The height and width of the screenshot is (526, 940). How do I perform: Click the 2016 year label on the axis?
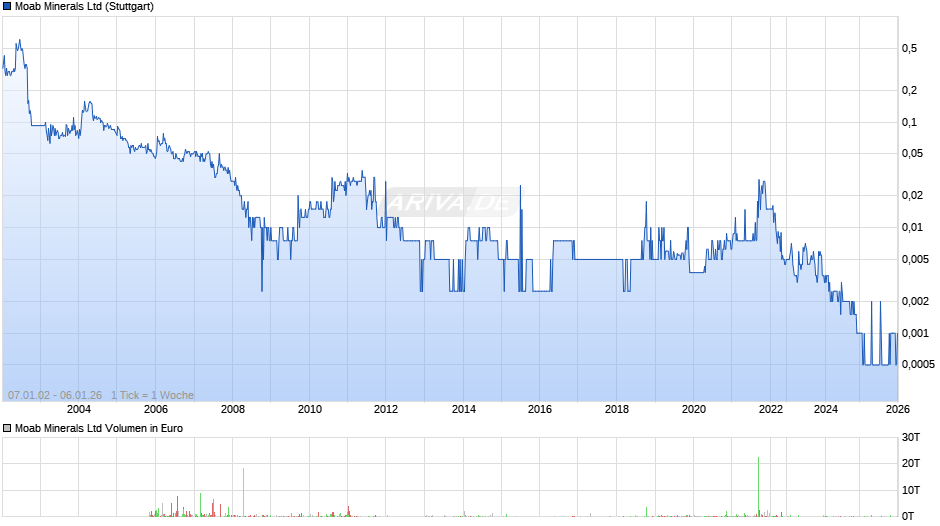(540, 409)
